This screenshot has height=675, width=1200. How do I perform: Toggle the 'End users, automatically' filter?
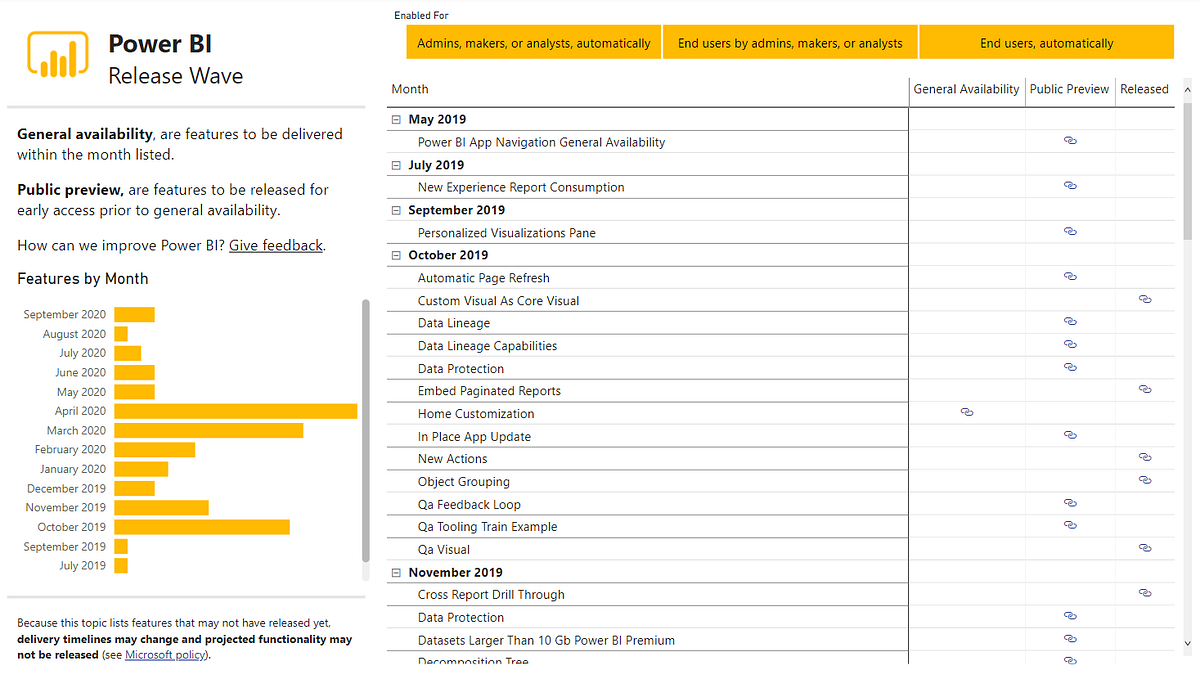click(1046, 42)
